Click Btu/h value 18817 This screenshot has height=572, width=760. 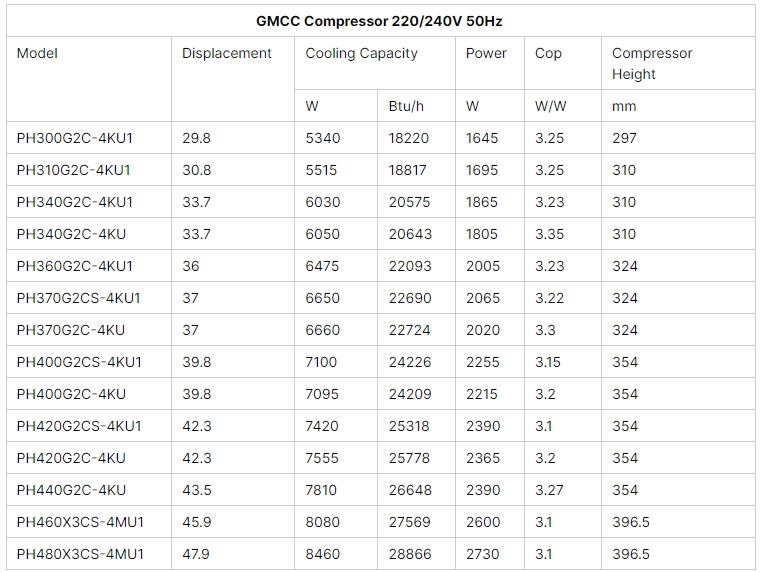[x=408, y=170]
